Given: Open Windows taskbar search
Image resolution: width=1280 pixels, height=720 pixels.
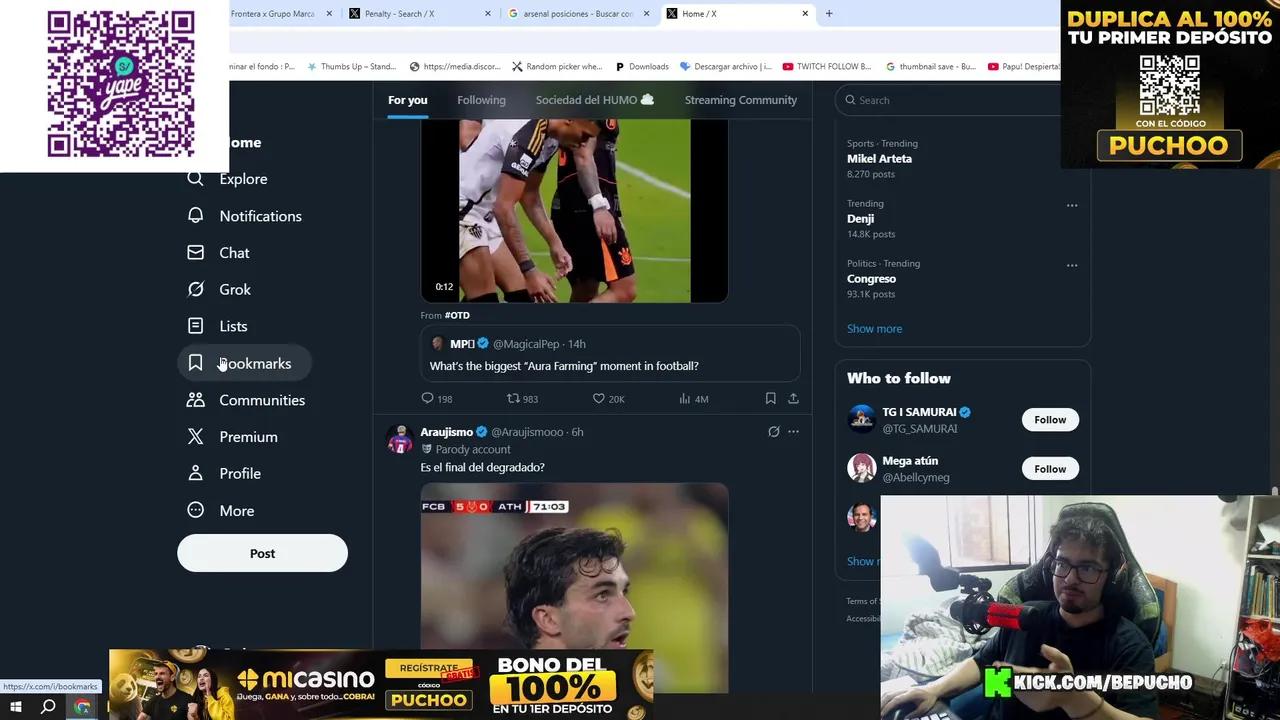Looking at the screenshot, I should coord(48,707).
